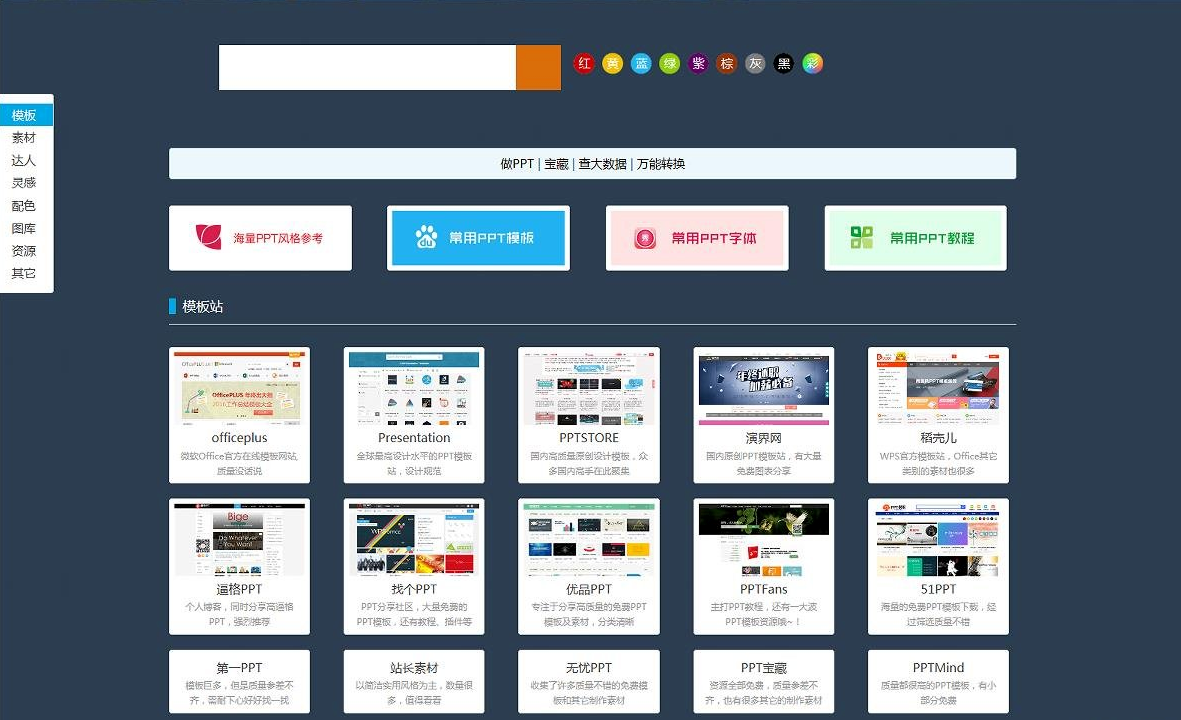The width and height of the screenshot is (1181, 720).
Task: Open the 演界网 site thumbnail
Action: [764, 388]
